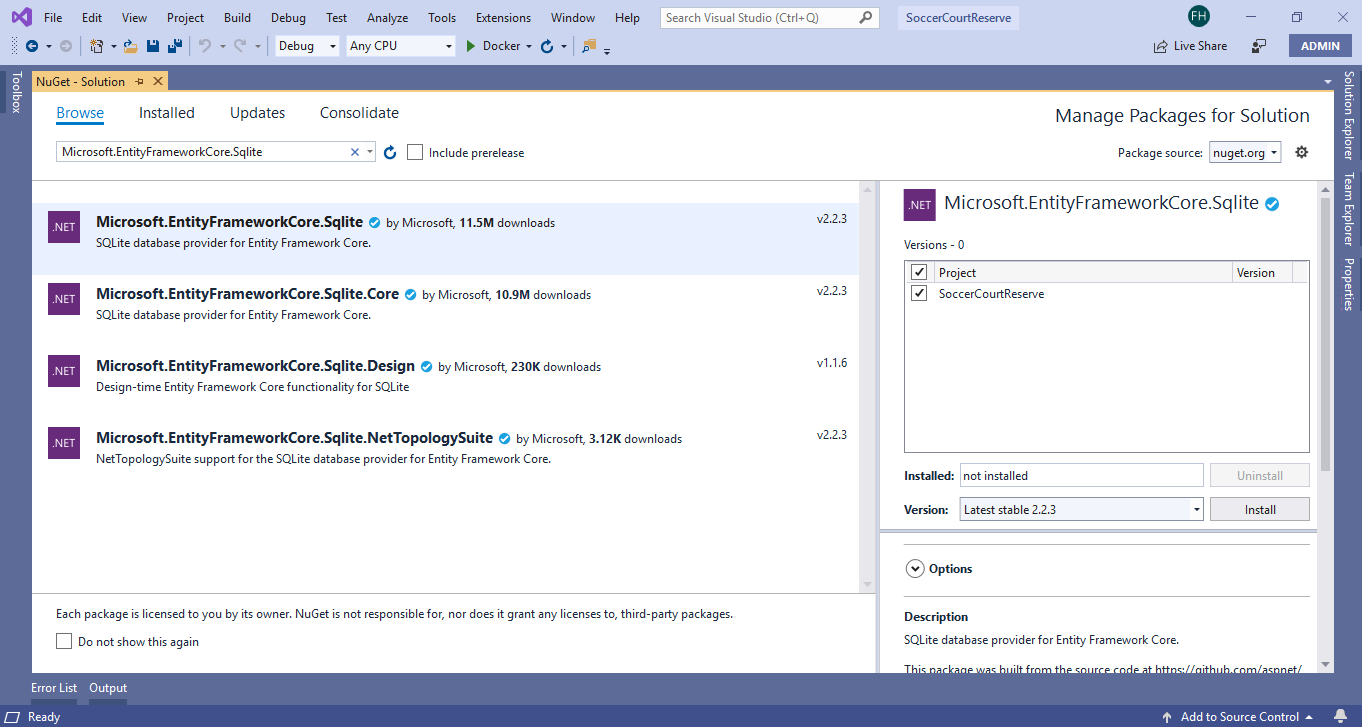This screenshot has height=727, width=1362.
Task: Open the Team Explorer side tab
Action: click(1348, 209)
